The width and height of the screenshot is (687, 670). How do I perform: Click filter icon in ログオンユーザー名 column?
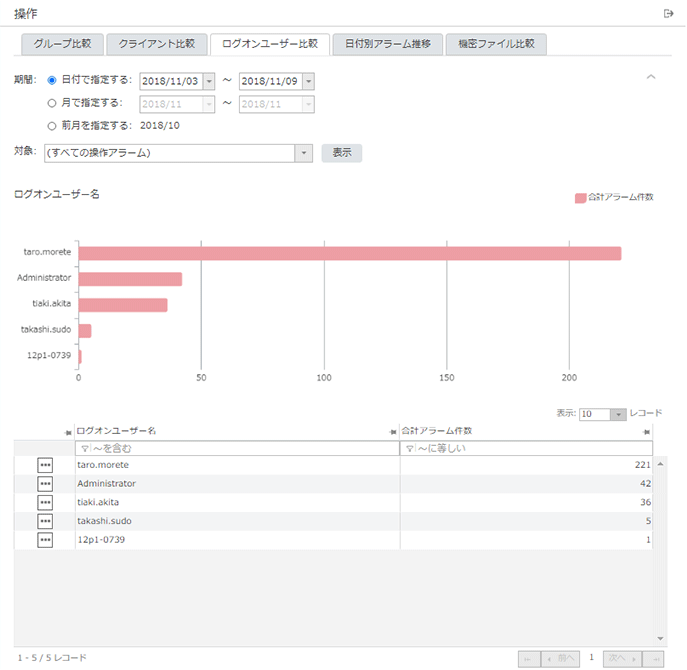click(84, 449)
